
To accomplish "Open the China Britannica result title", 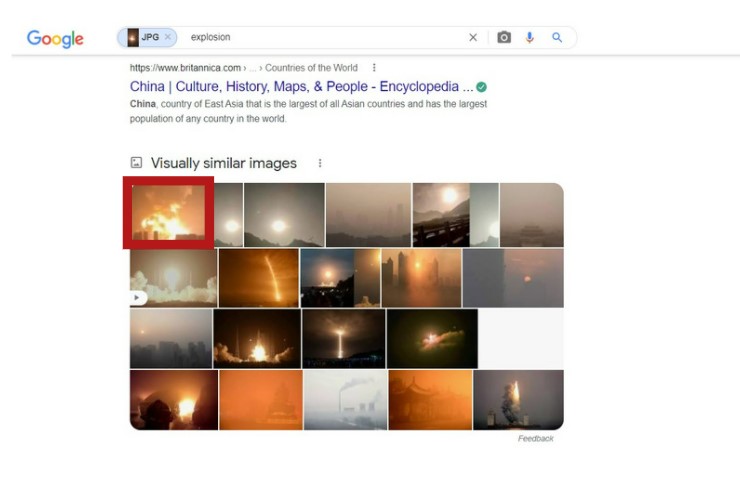I will (x=301, y=86).
